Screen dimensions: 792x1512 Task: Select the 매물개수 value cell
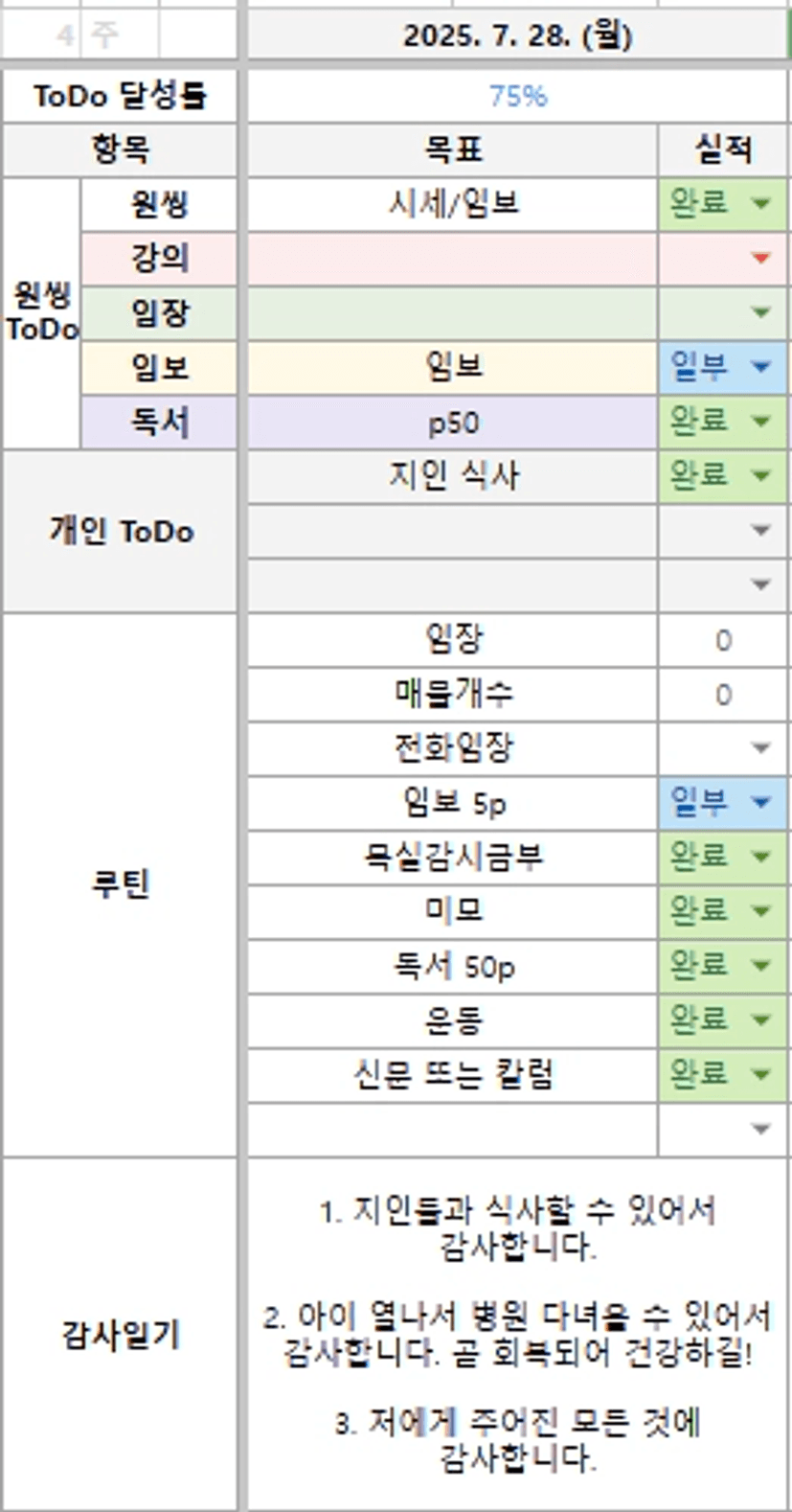[723, 694]
